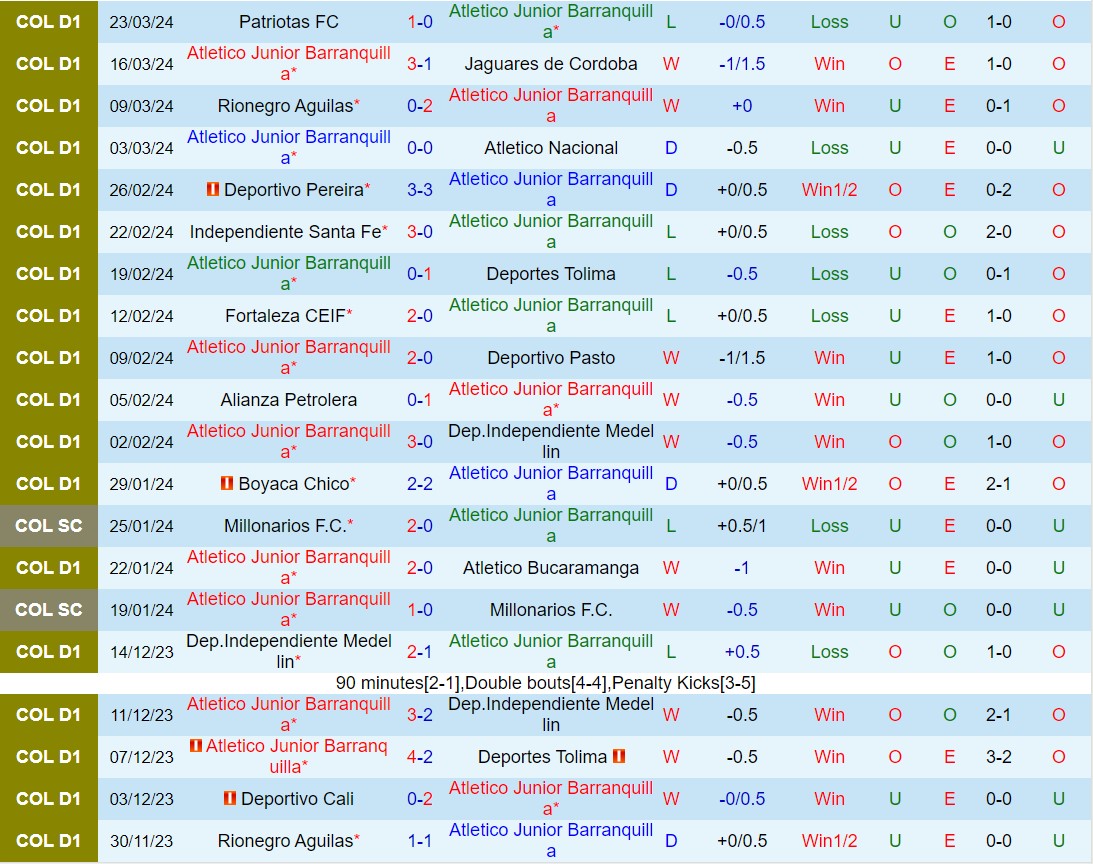The image size is (1093, 864).
Task: Open Millonarios F.C. link in the 19/01/24 row
Action: pyautogui.click(x=551, y=609)
